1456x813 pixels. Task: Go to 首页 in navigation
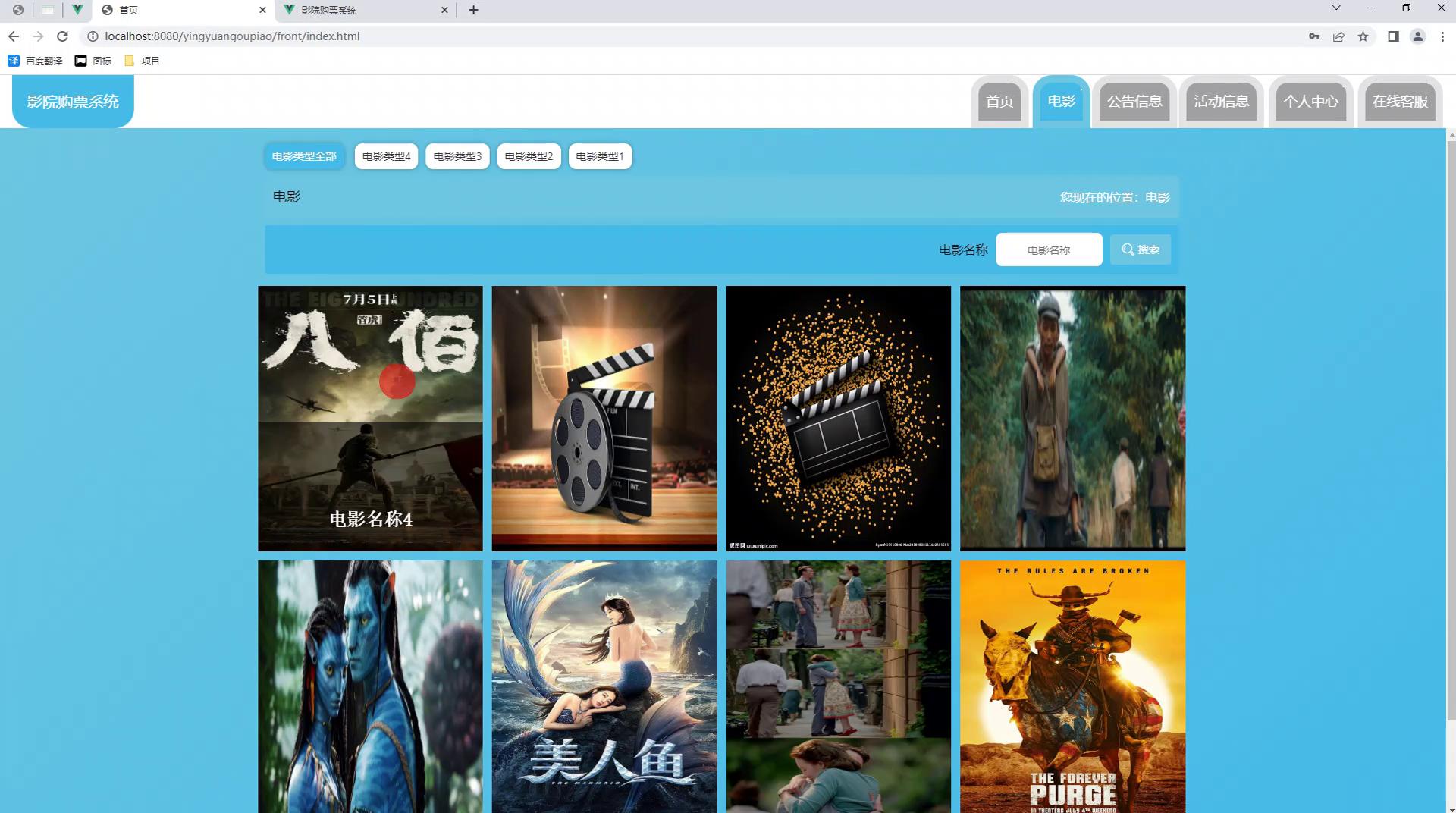tap(999, 102)
